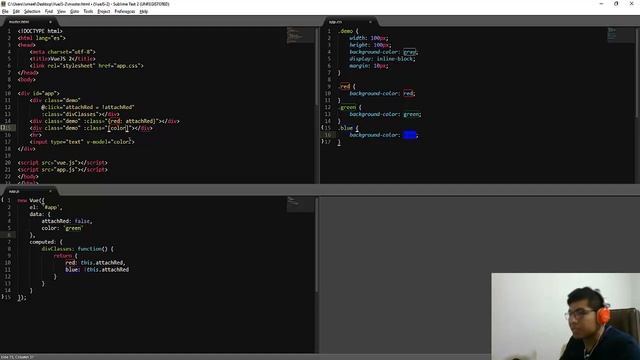Click the html lang="es" line
640x360 pixels.
[42, 38]
